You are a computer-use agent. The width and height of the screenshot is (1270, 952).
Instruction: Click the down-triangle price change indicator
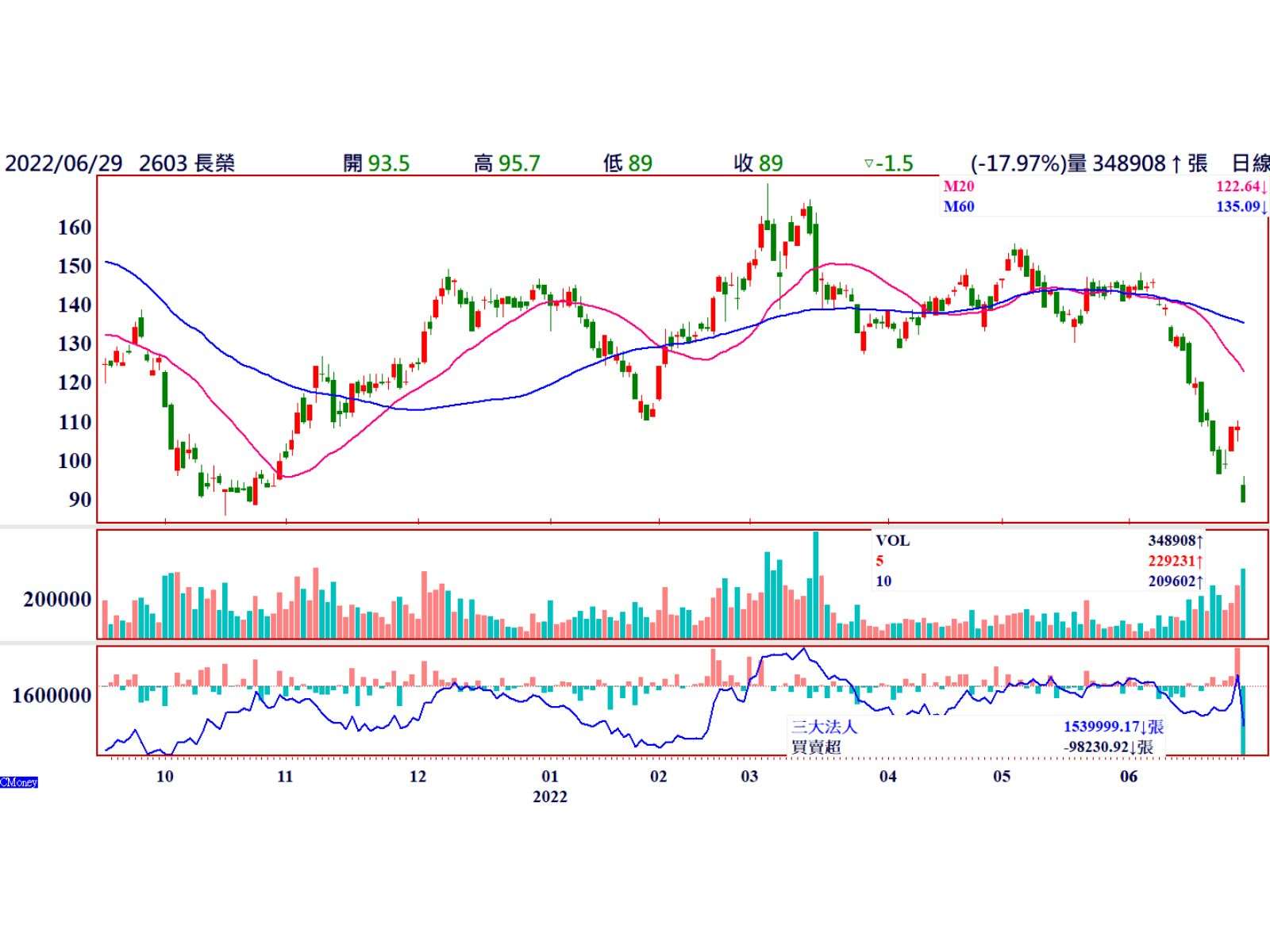coord(868,164)
